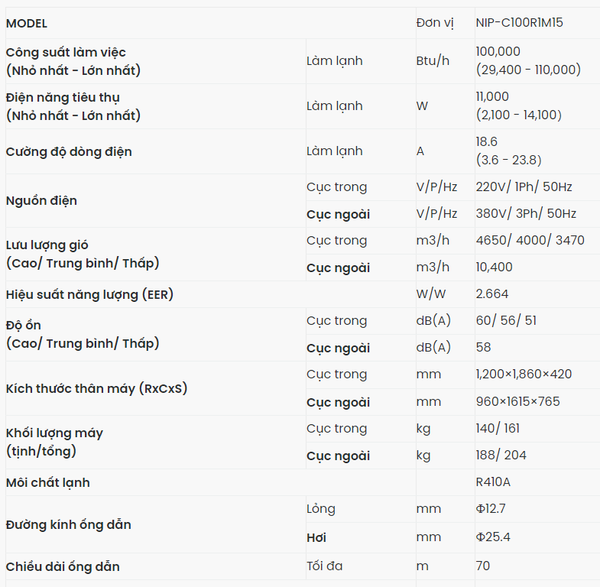Viewport: 600px width, 587px height.
Task: Click the Đường kính ống dẫn label
Action: [x=68, y=525]
